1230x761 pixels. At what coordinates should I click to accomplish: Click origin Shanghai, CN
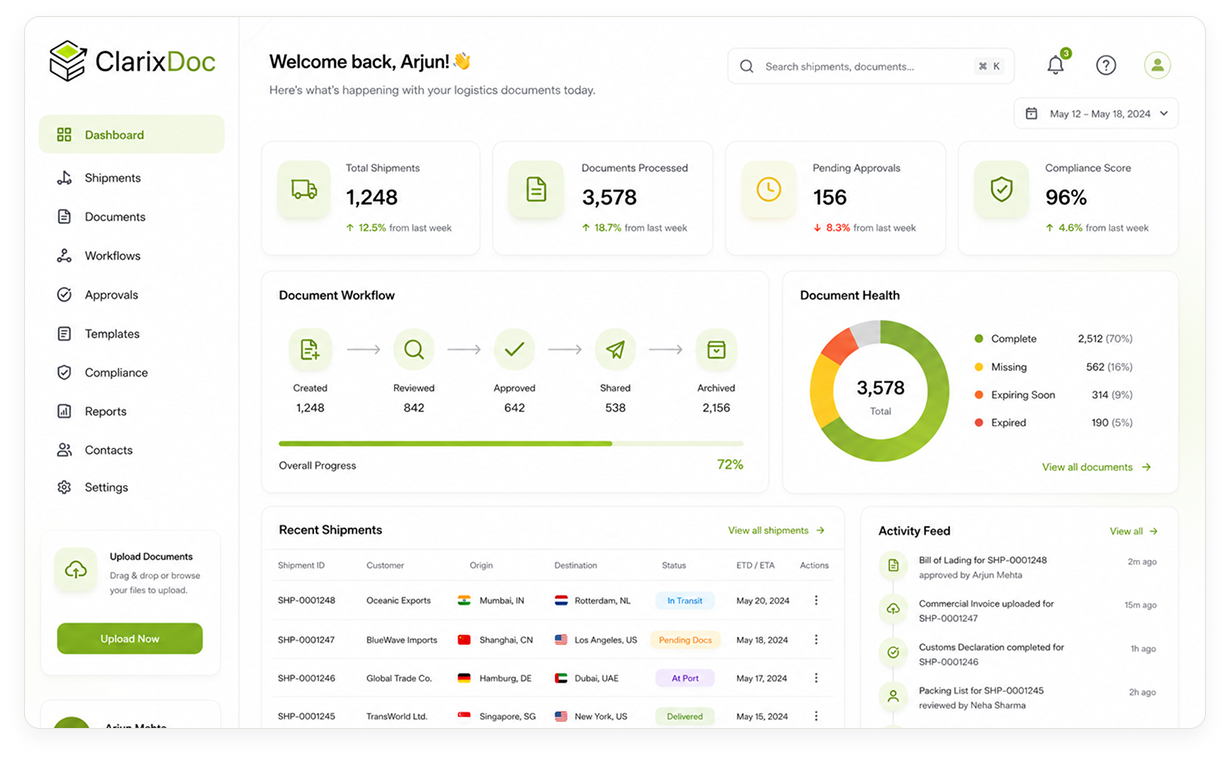click(x=506, y=640)
